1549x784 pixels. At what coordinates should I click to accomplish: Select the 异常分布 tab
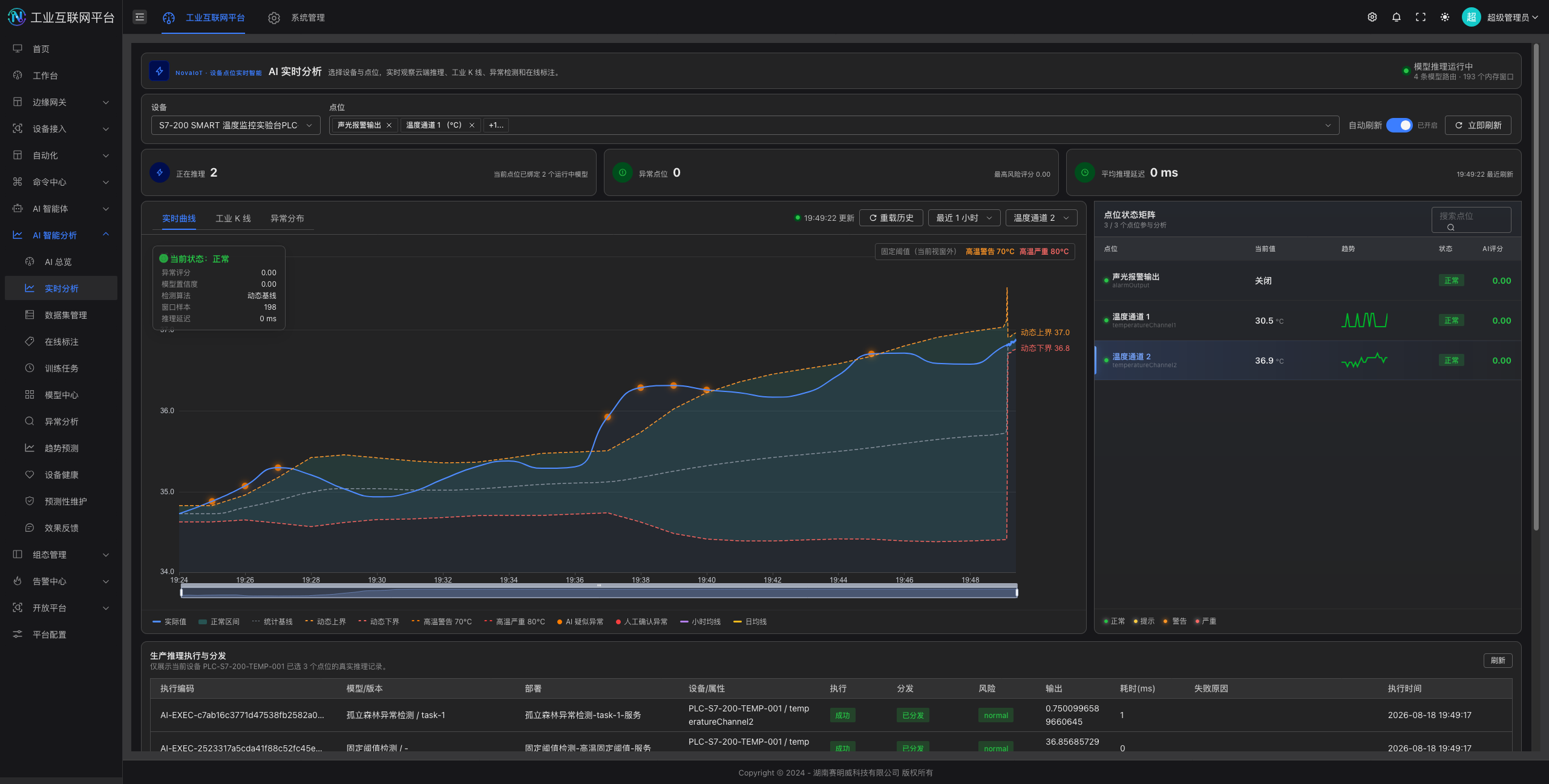pyautogui.click(x=287, y=218)
